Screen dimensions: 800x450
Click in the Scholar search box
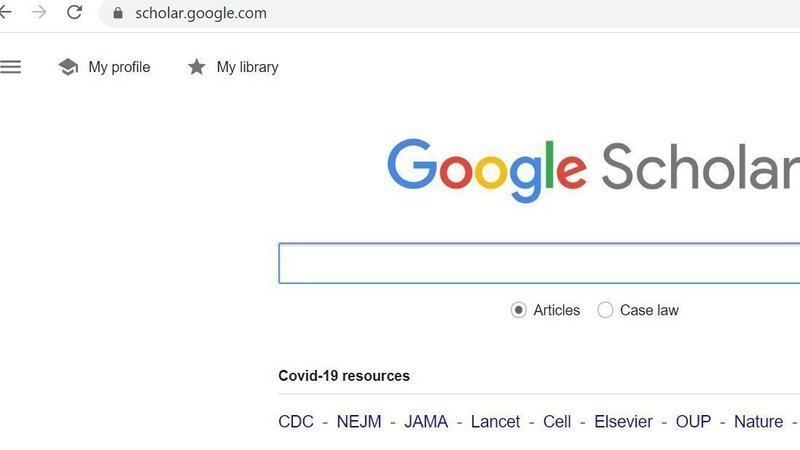(x=538, y=263)
